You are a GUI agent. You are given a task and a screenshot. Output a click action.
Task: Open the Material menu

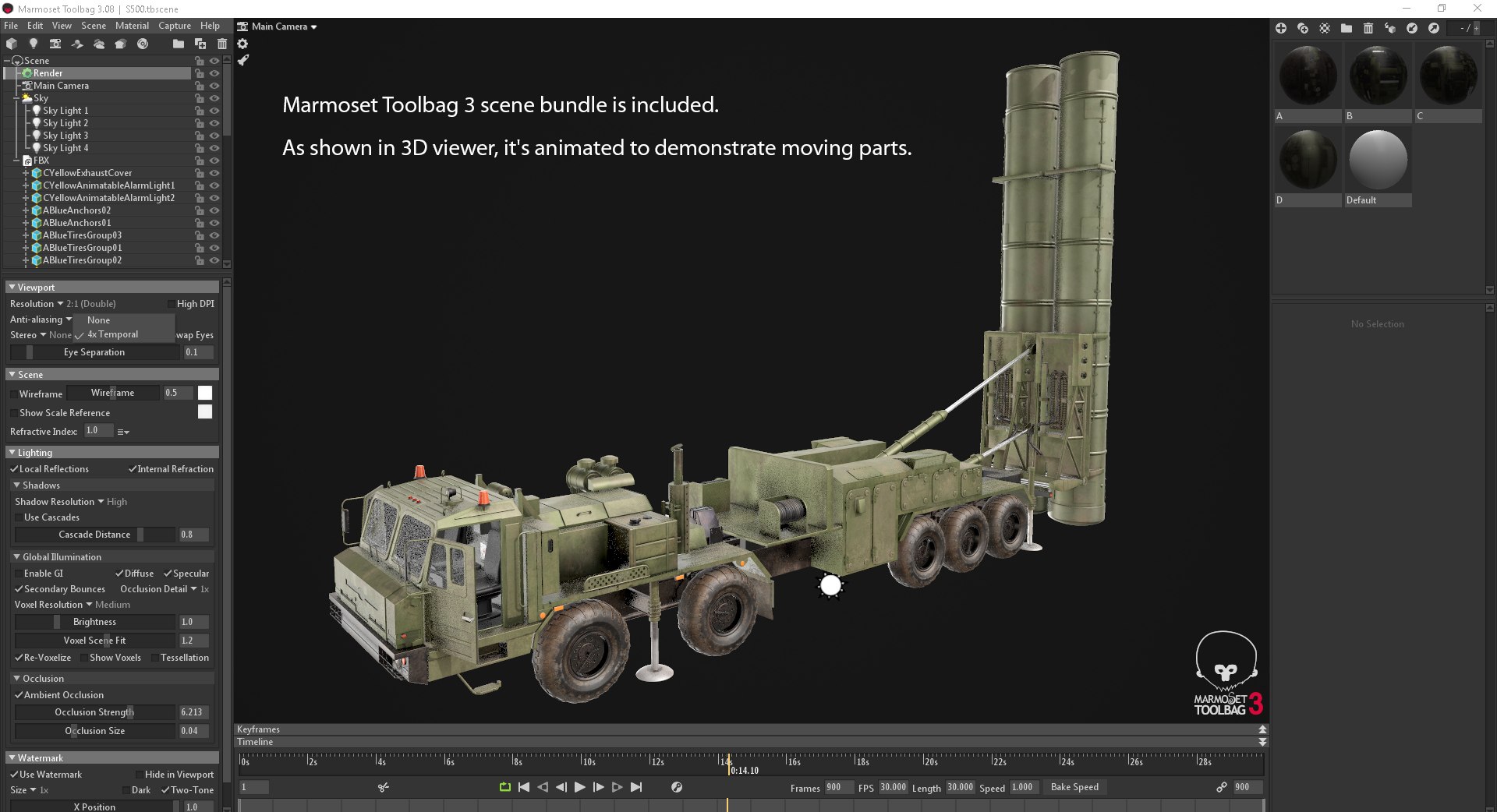(x=132, y=26)
